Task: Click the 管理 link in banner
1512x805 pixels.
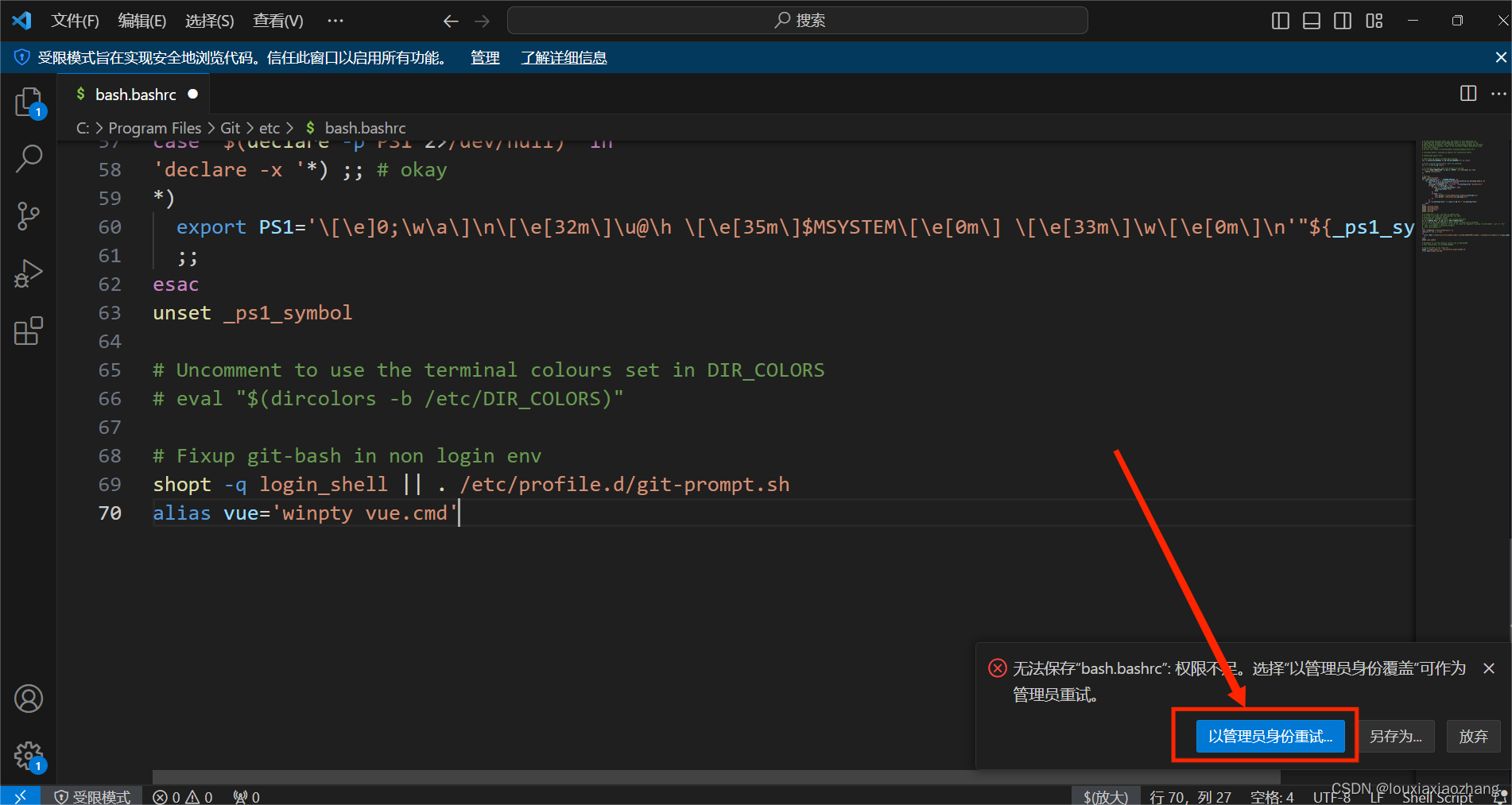Action: point(485,57)
